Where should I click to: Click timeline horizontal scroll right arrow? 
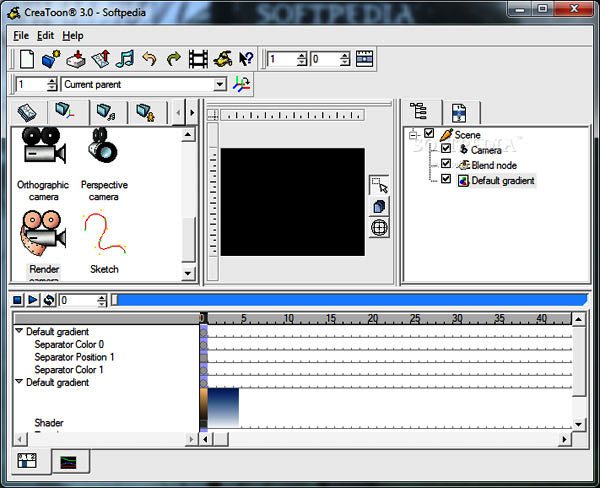pyautogui.click(x=564, y=439)
